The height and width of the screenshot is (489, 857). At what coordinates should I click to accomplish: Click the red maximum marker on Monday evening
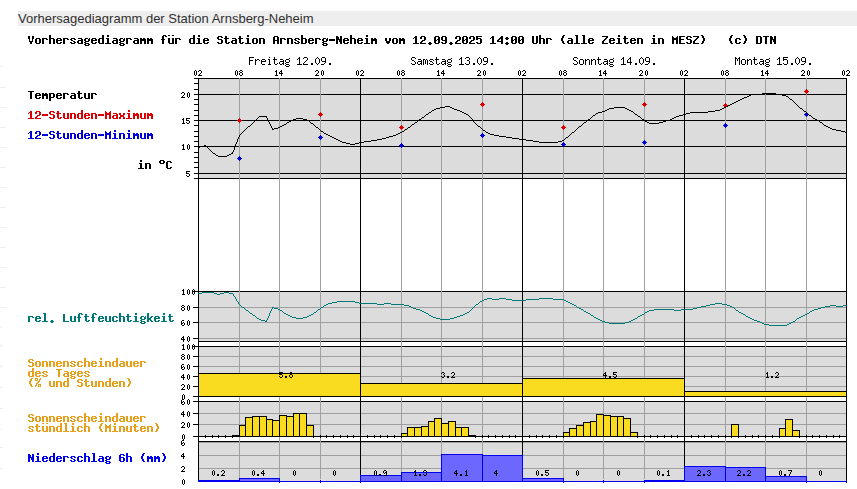point(806,92)
